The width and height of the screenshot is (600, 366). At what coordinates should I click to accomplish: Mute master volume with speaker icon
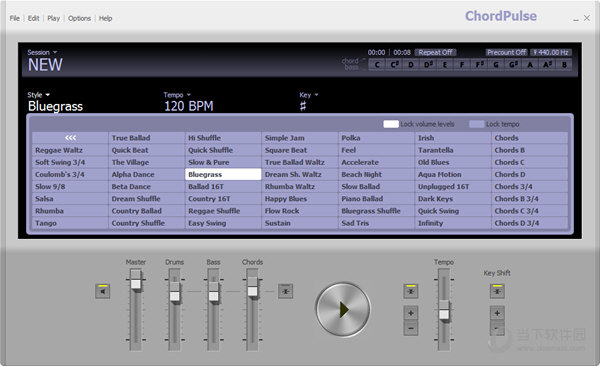click(103, 291)
